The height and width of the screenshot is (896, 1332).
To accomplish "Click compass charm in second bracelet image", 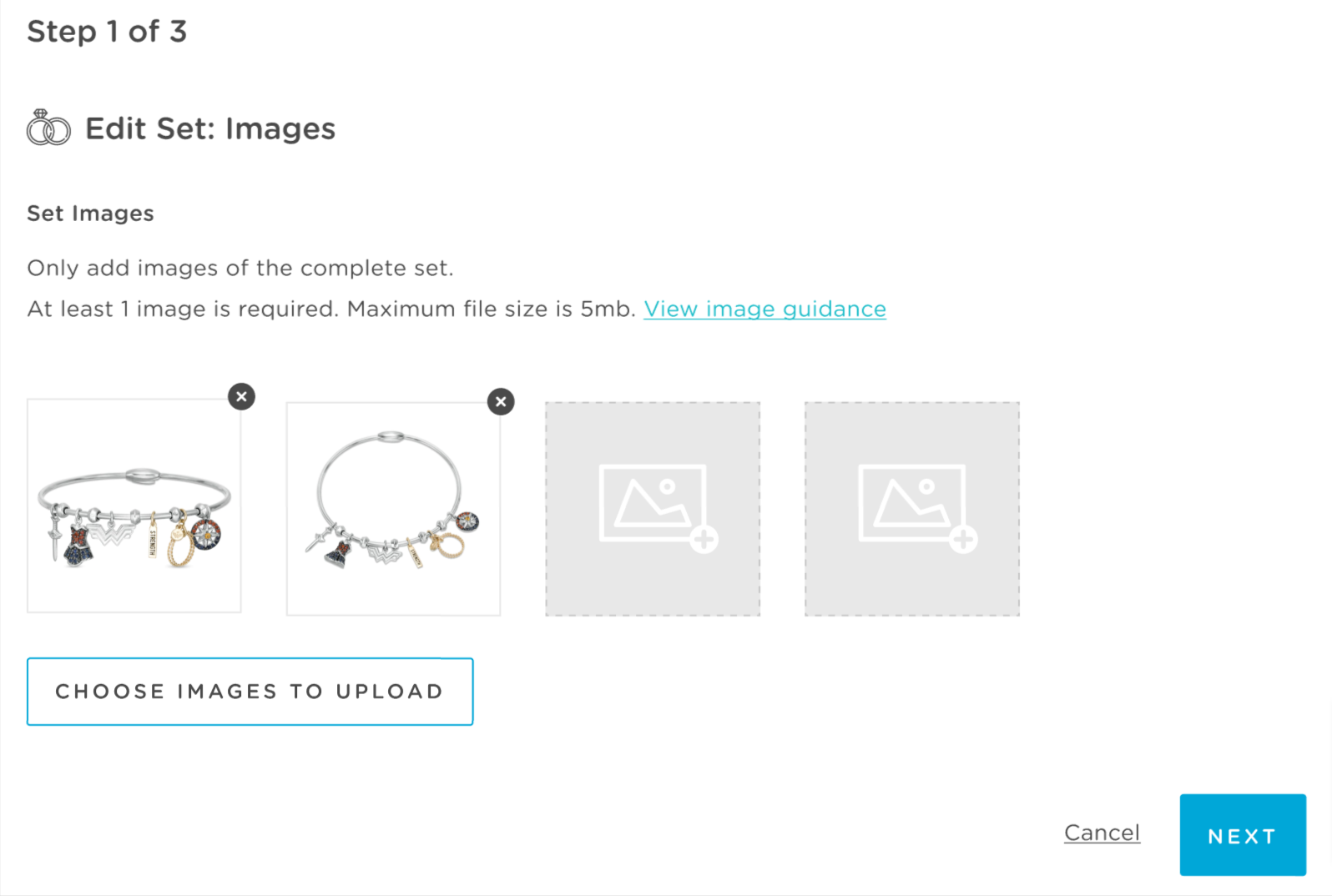I will click(467, 521).
